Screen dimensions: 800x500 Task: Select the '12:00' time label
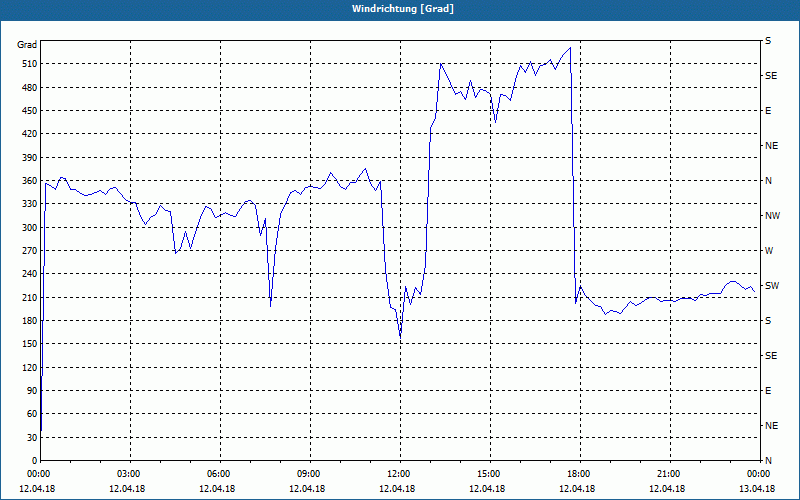[397, 473]
